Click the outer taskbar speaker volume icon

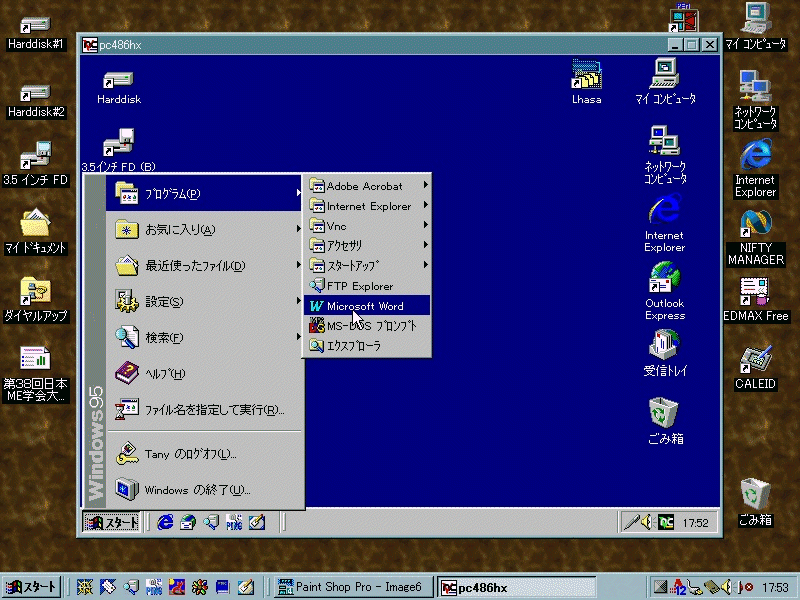coord(728,587)
